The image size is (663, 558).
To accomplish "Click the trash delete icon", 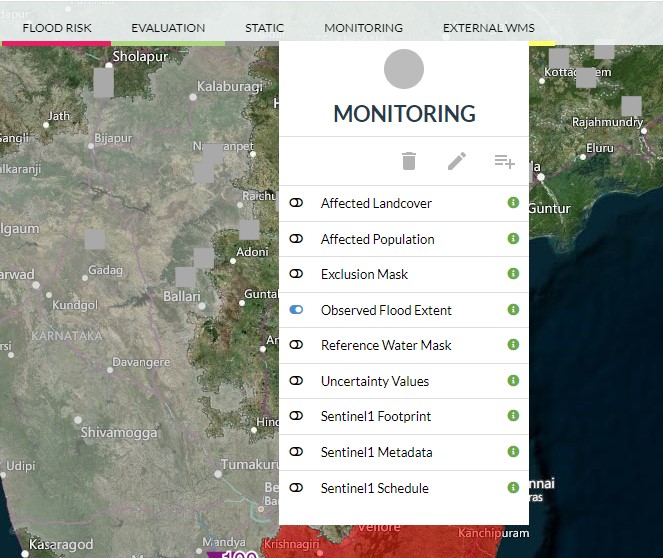I will tap(408, 161).
